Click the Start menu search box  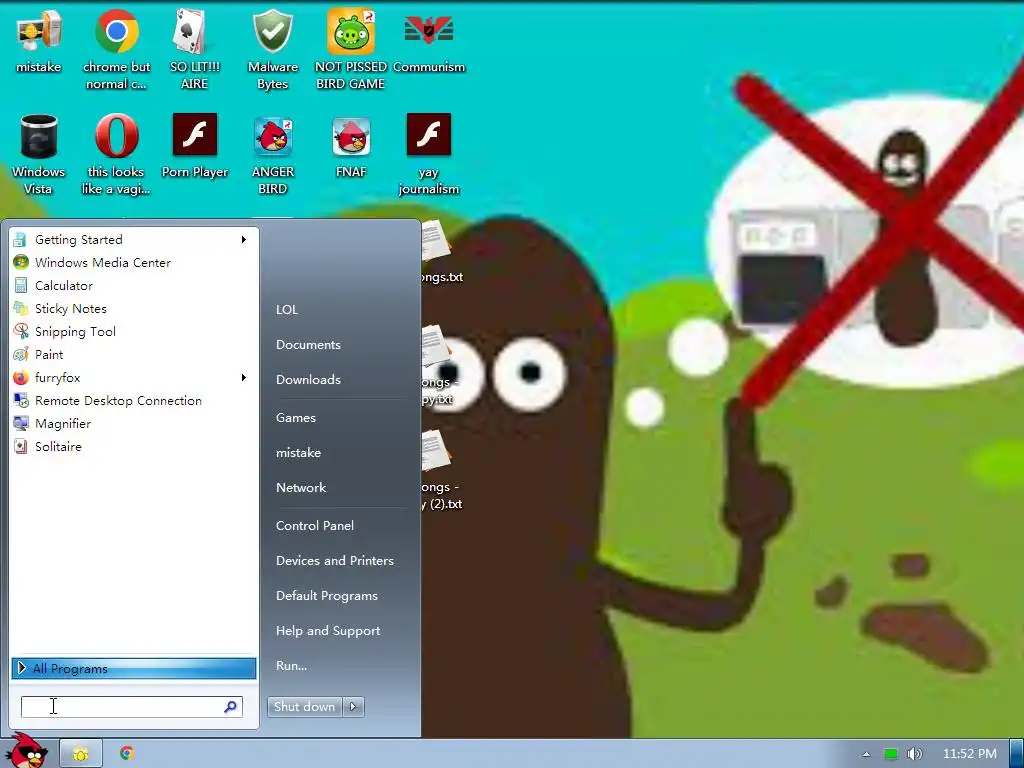[131, 707]
